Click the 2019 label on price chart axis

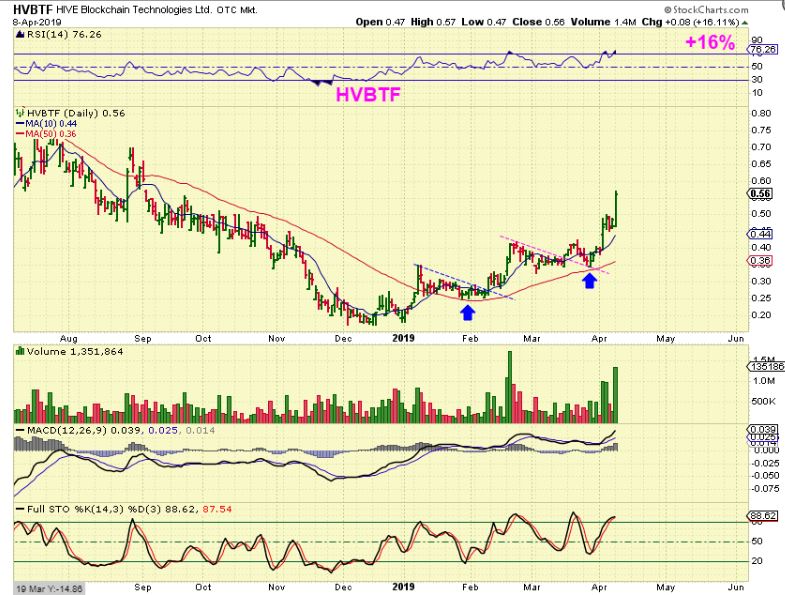[404, 338]
